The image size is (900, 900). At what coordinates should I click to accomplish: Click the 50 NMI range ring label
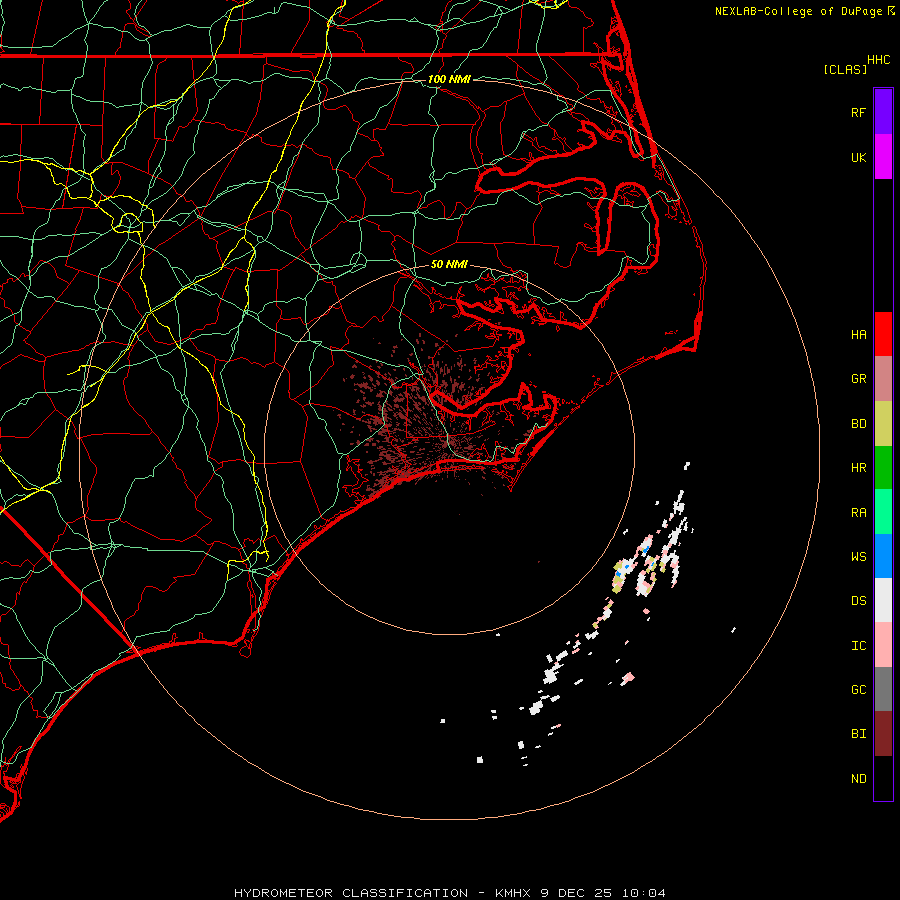click(449, 265)
